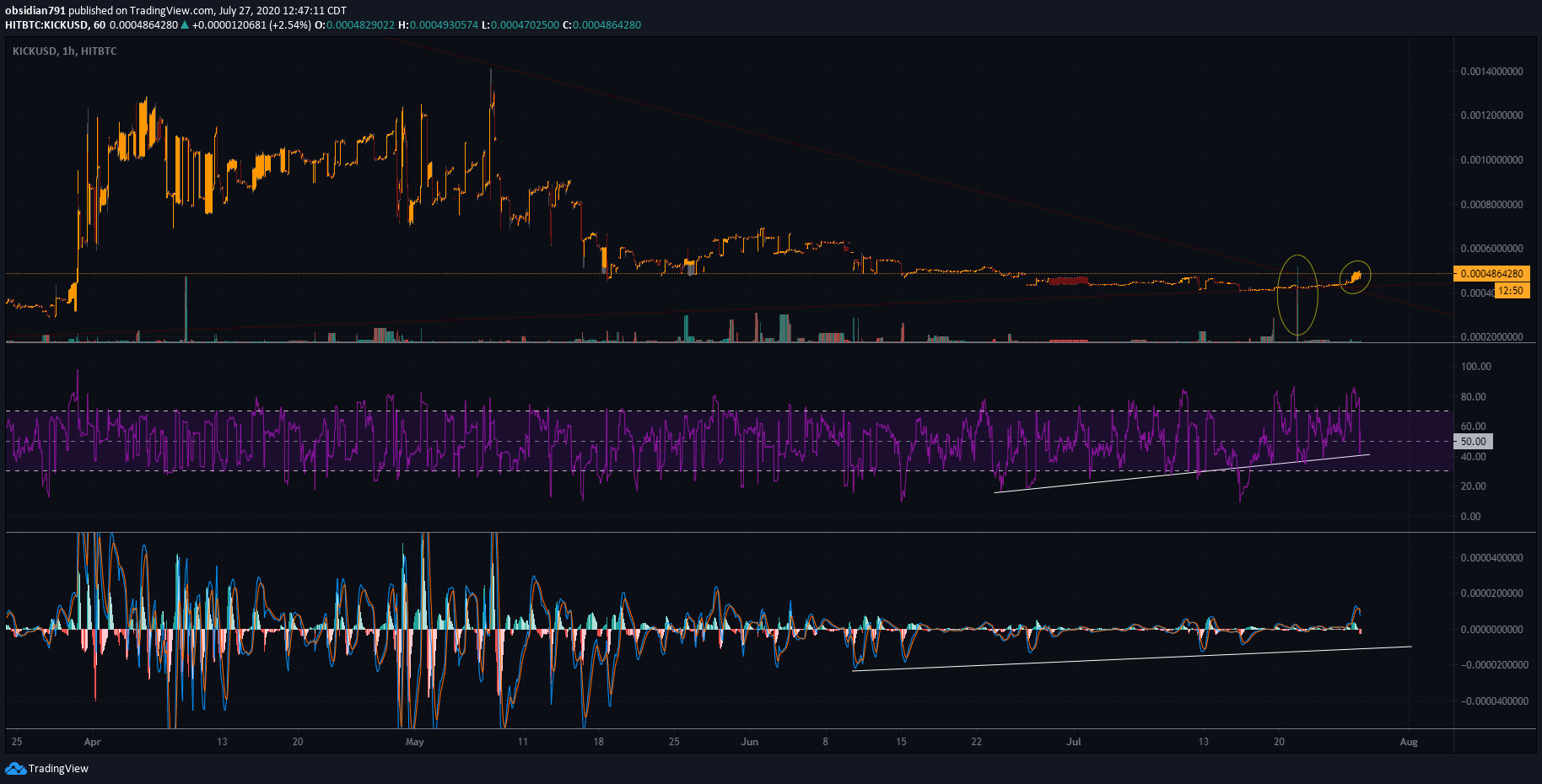
Task: Click the green up-arrow change indicator
Action: (185, 25)
